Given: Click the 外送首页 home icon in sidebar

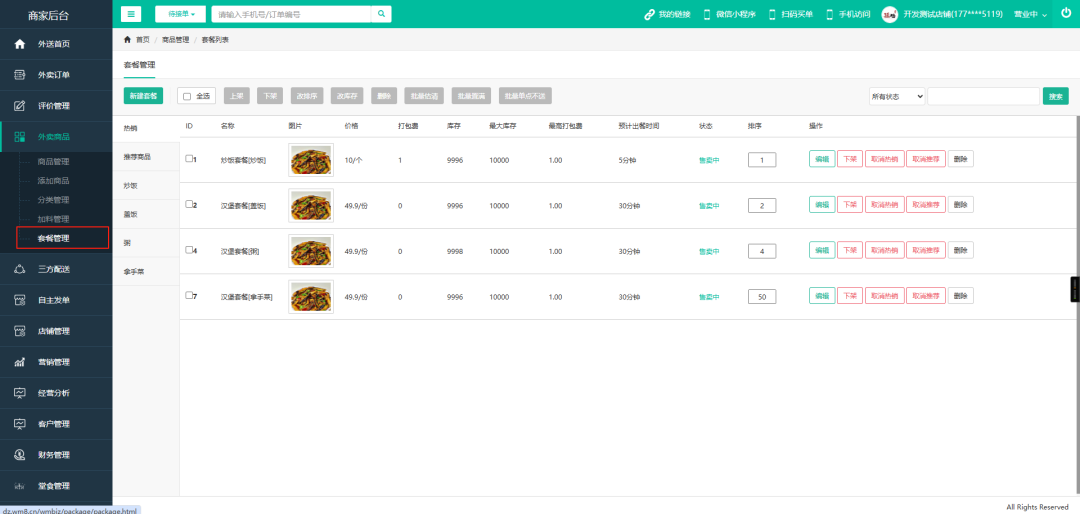Looking at the screenshot, I should [x=20, y=45].
